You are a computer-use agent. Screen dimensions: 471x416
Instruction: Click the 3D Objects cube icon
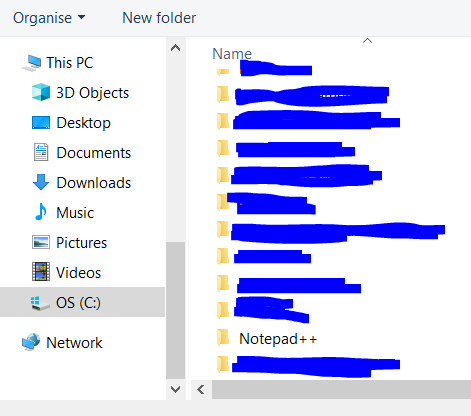click(x=41, y=92)
